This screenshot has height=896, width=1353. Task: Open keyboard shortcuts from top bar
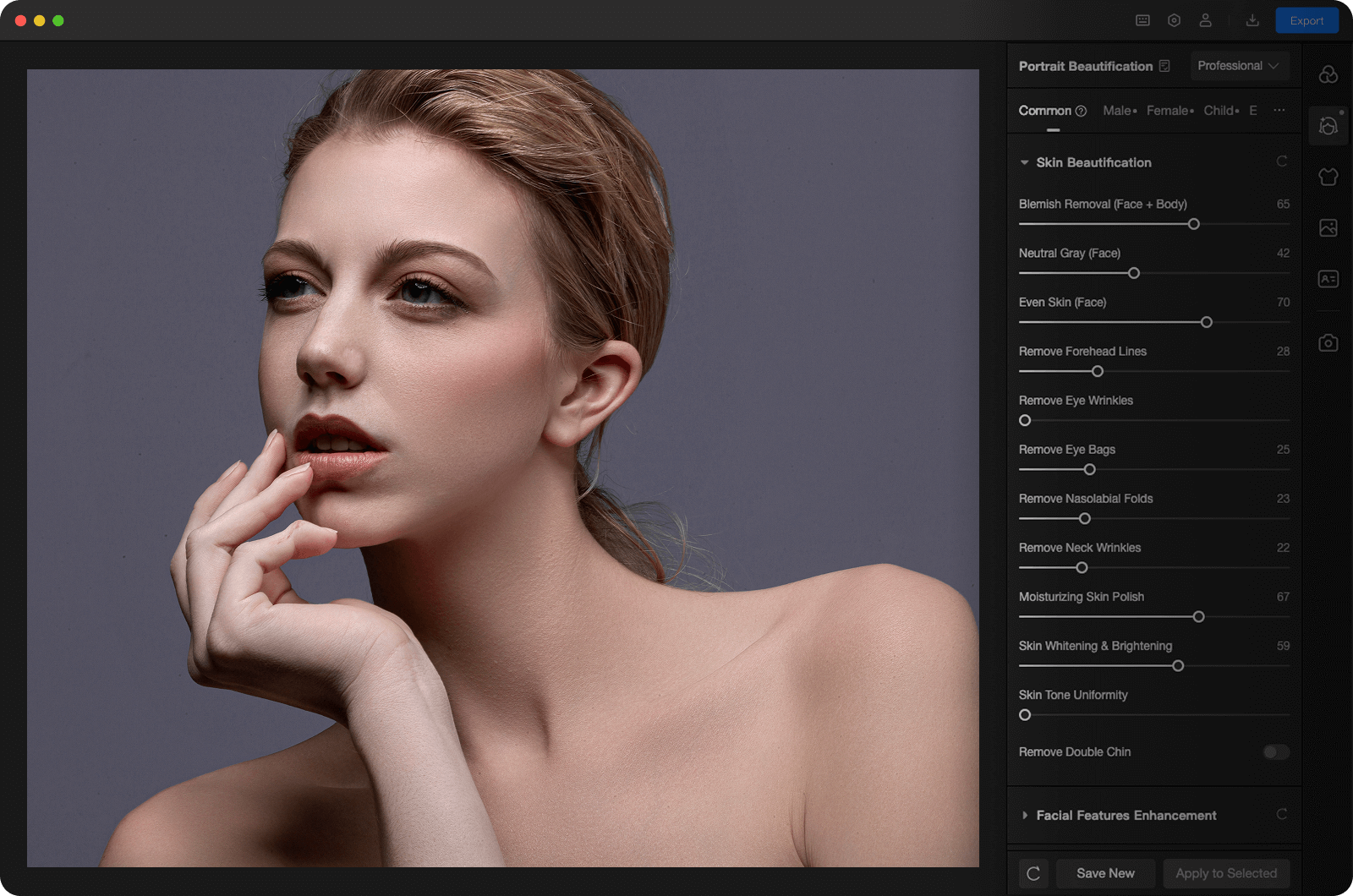[1142, 20]
